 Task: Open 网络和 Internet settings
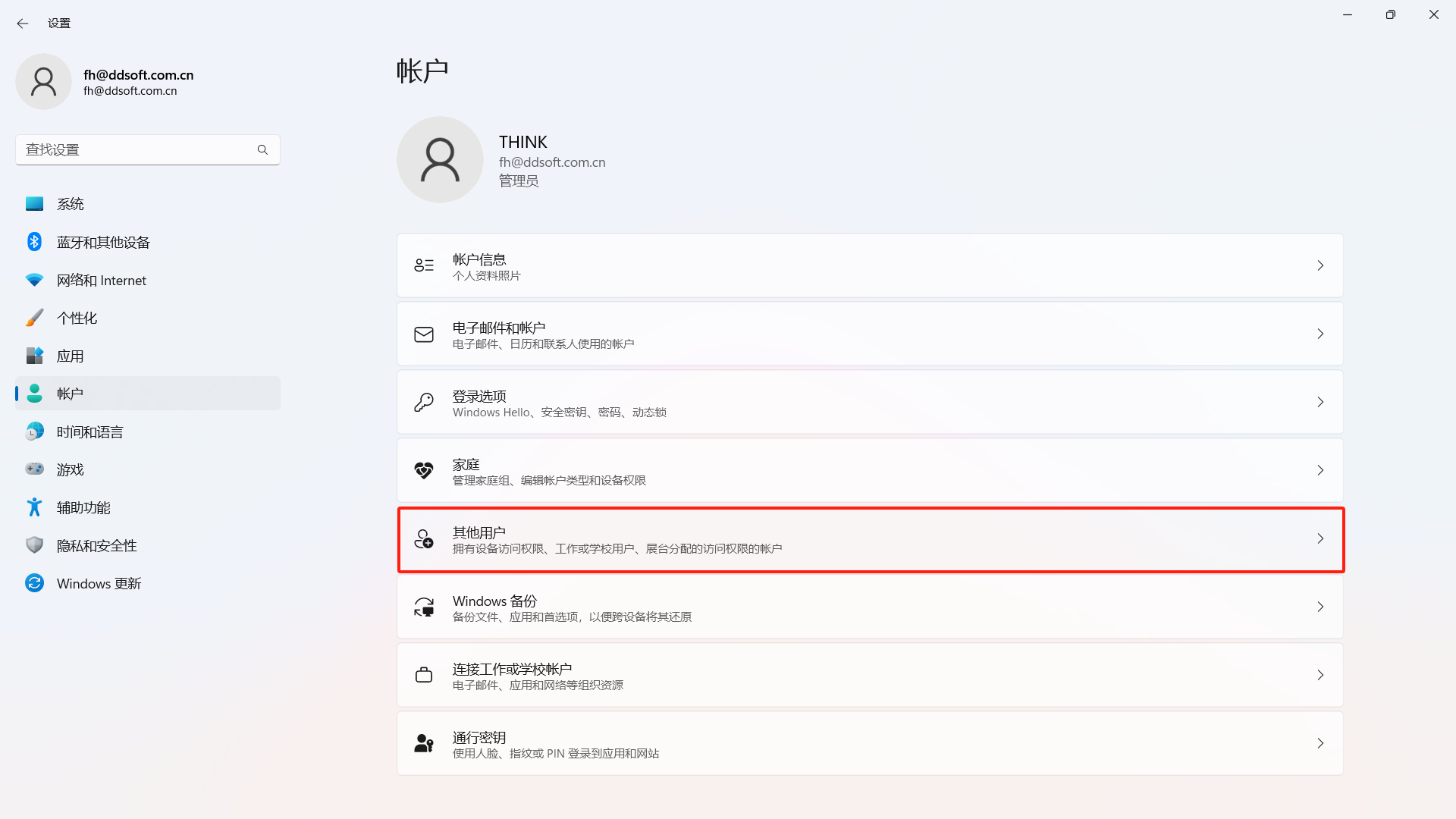click(148, 280)
